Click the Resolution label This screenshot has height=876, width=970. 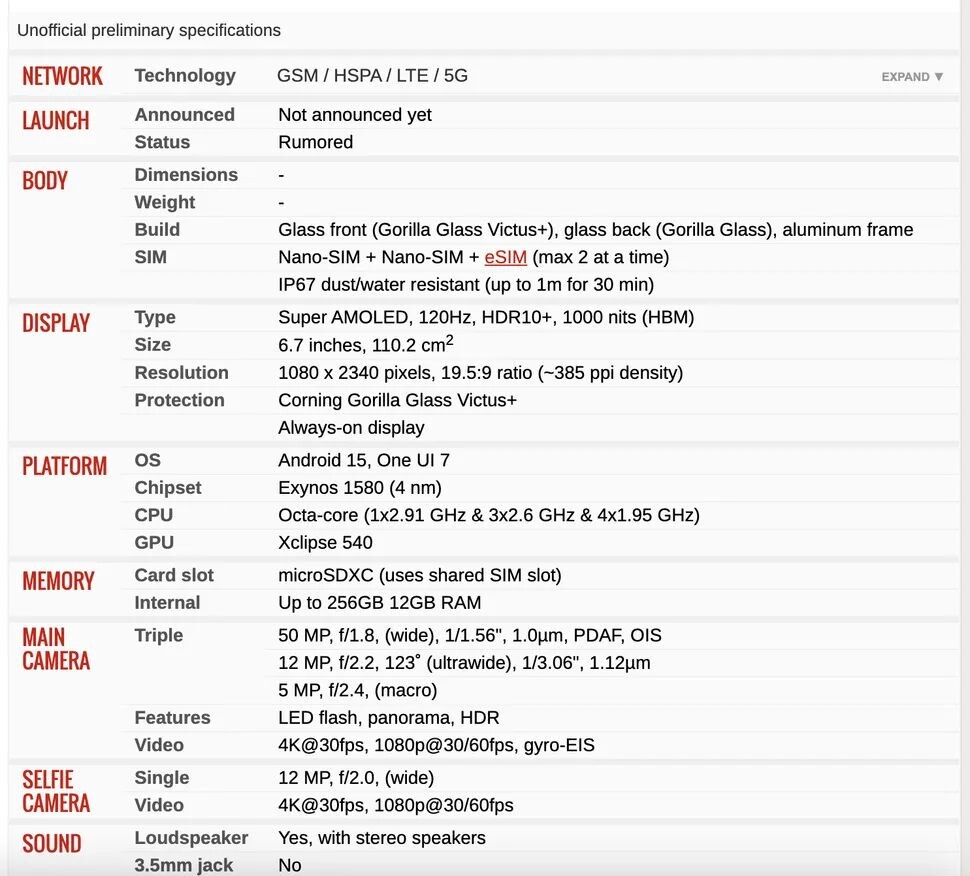pos(181,372)
